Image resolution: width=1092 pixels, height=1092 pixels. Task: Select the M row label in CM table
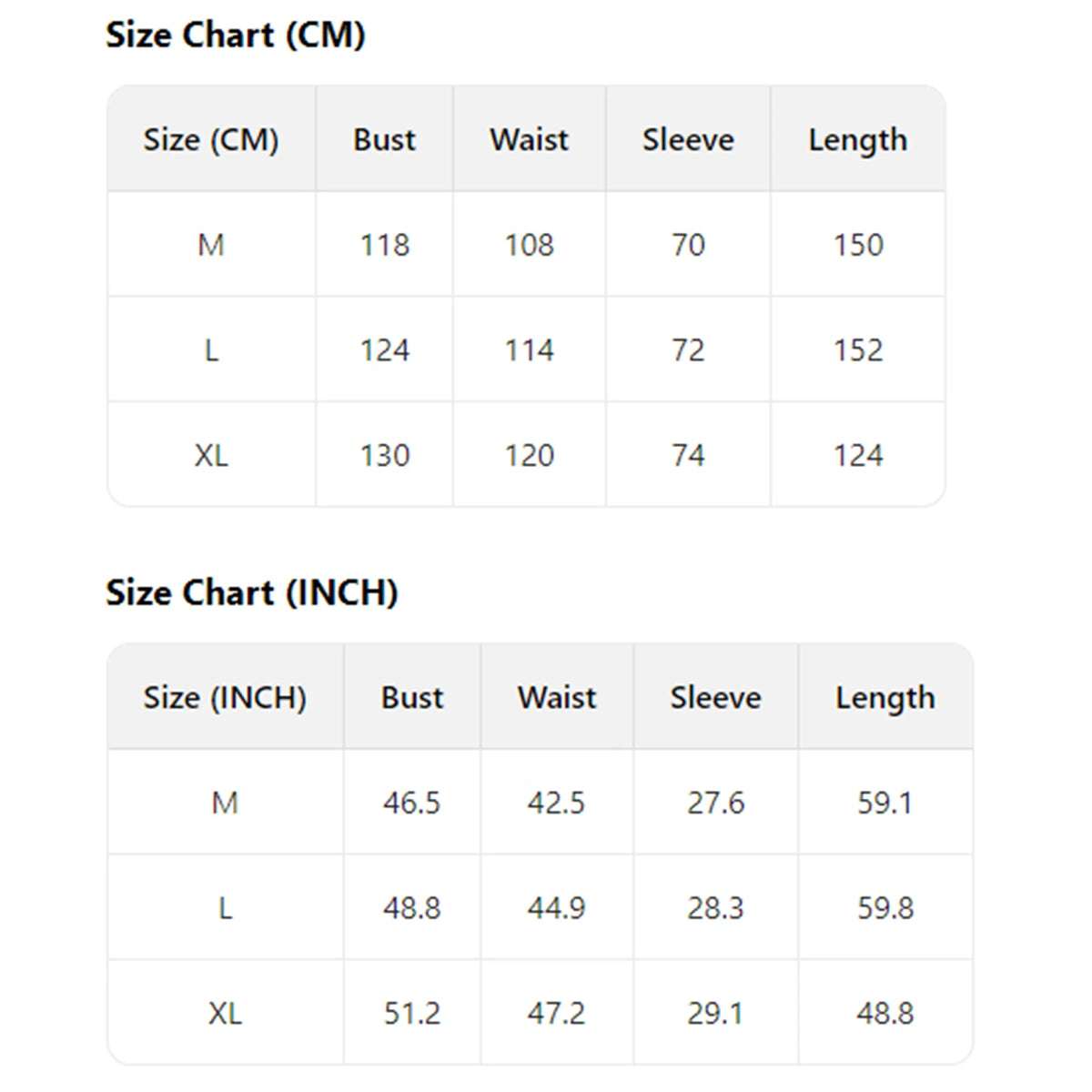click(x=211, y=245)
